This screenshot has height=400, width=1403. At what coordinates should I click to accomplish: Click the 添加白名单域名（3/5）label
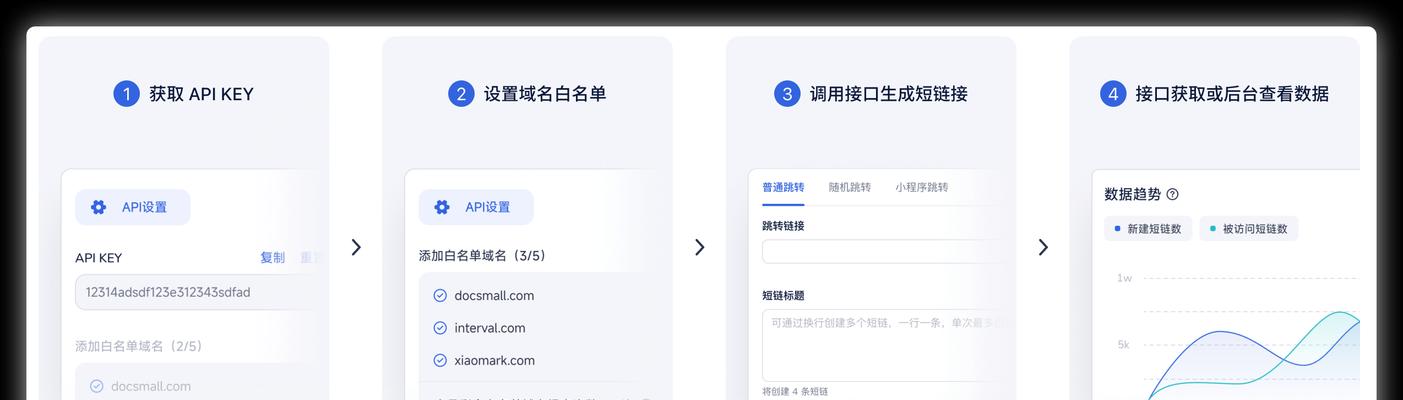(482, 256)
